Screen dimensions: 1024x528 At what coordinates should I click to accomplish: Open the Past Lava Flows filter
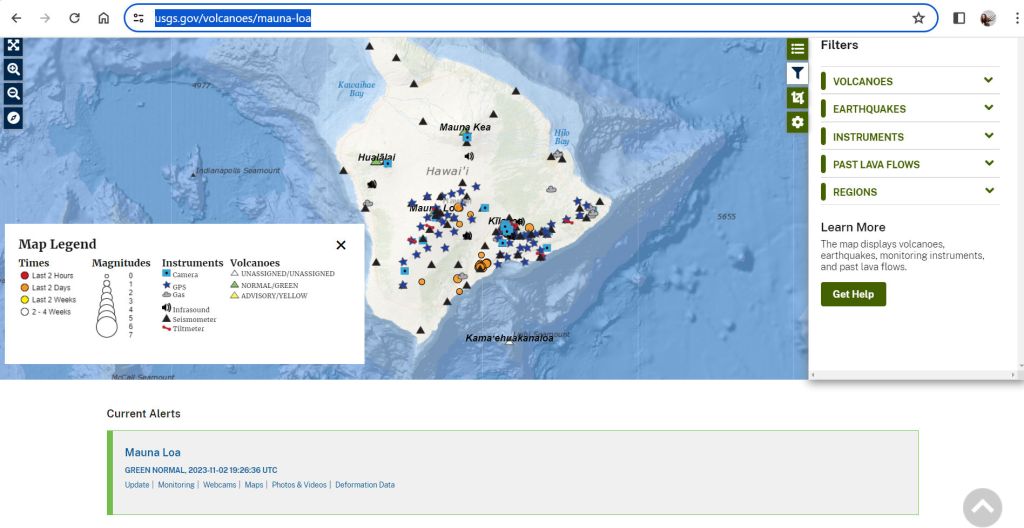[909, 164]
